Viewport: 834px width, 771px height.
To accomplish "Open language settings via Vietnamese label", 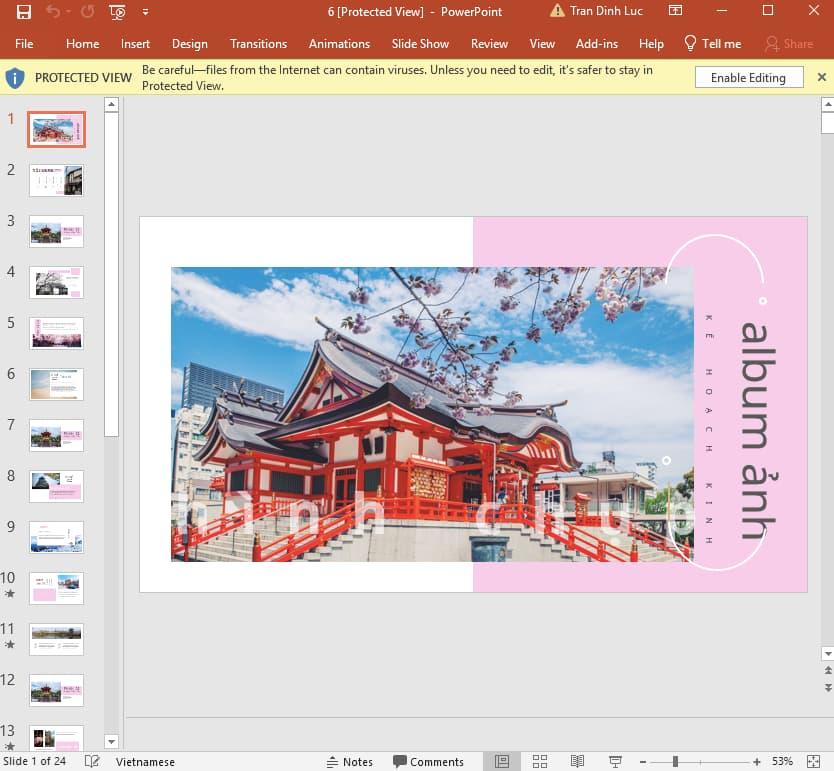I will (x=145, y=762).
